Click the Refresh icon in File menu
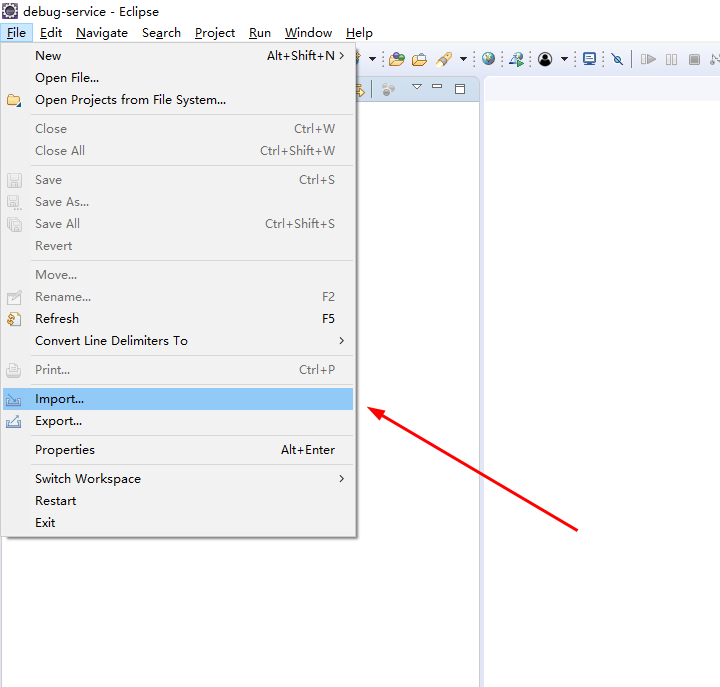Screen dimensions: 720x687 pyautogui.click(x=14, y=319)
